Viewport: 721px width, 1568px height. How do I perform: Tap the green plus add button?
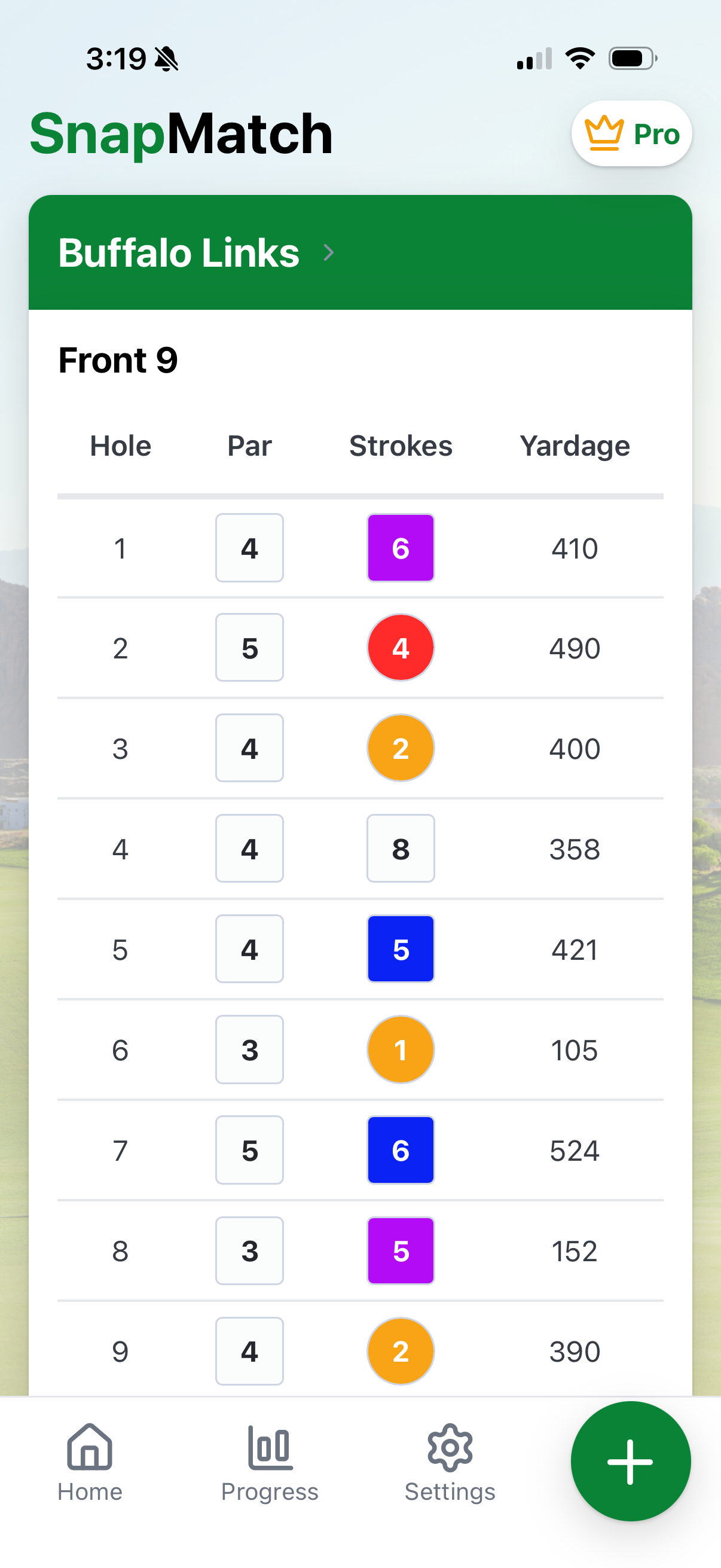pos(630,1461)
